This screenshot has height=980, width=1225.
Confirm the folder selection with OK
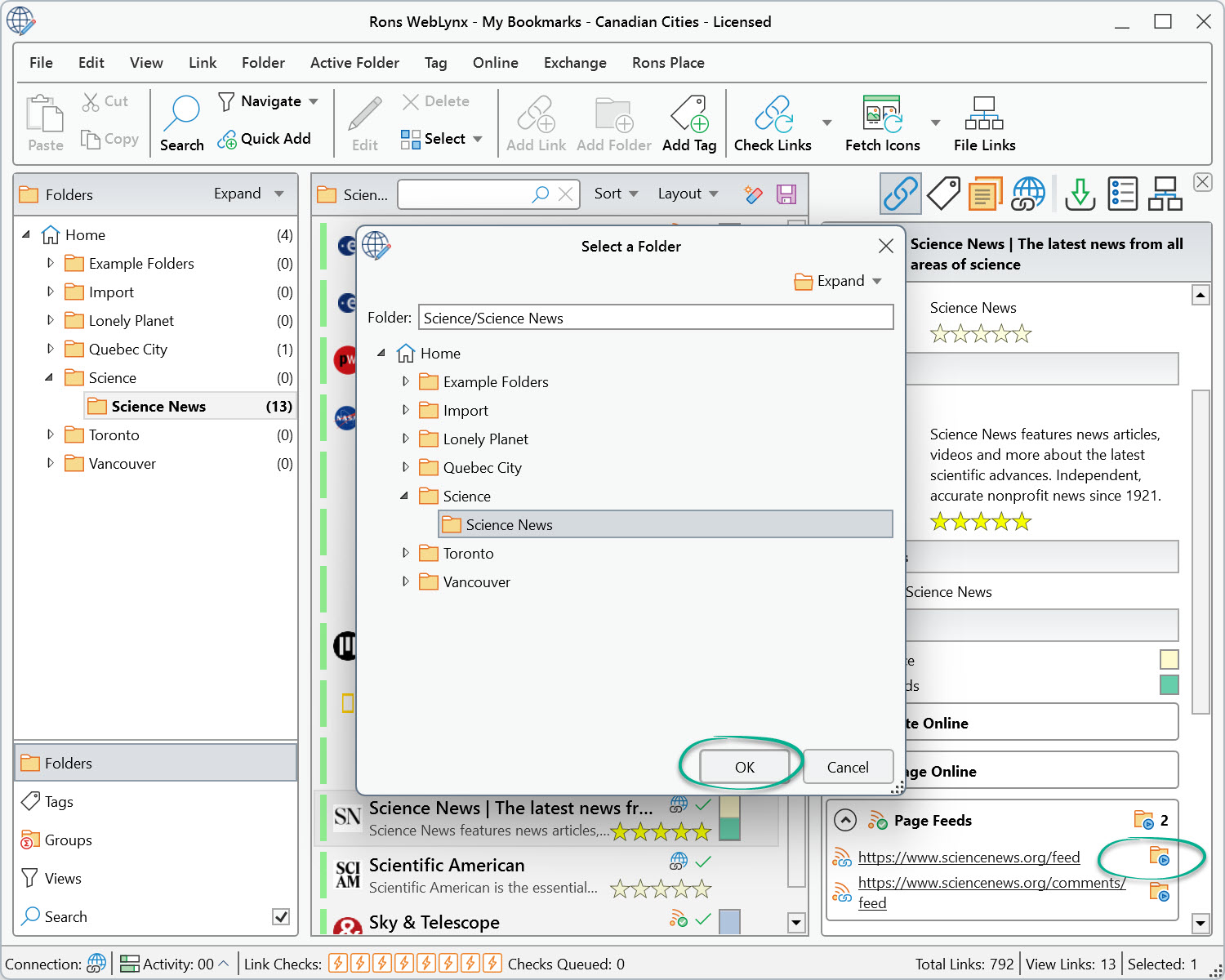click(745, 767)
